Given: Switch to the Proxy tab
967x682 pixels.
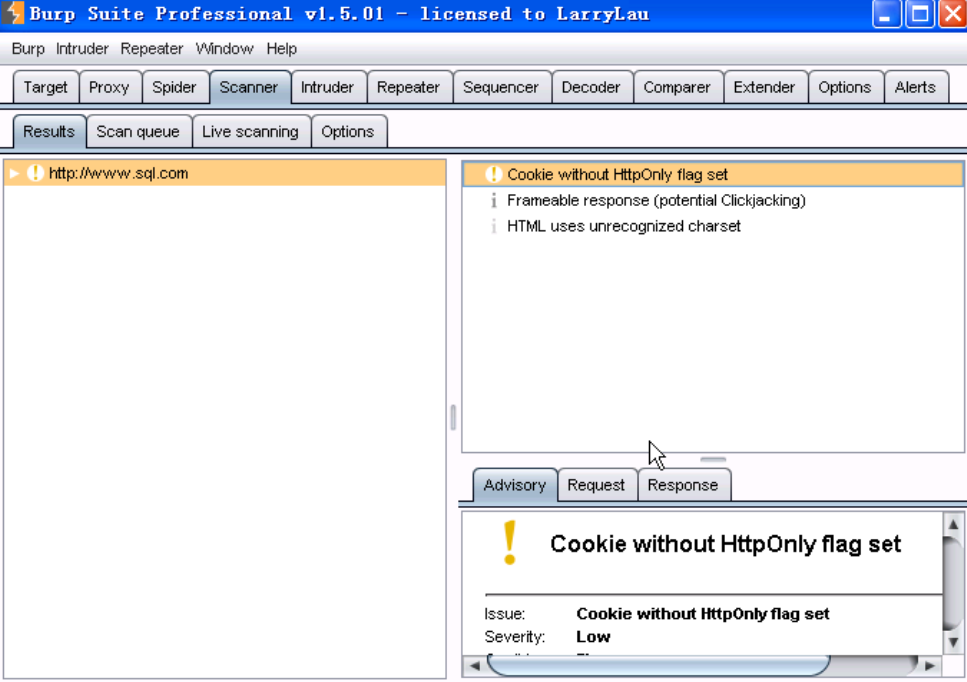Looking at the screenshot, I should pos(109,88).
